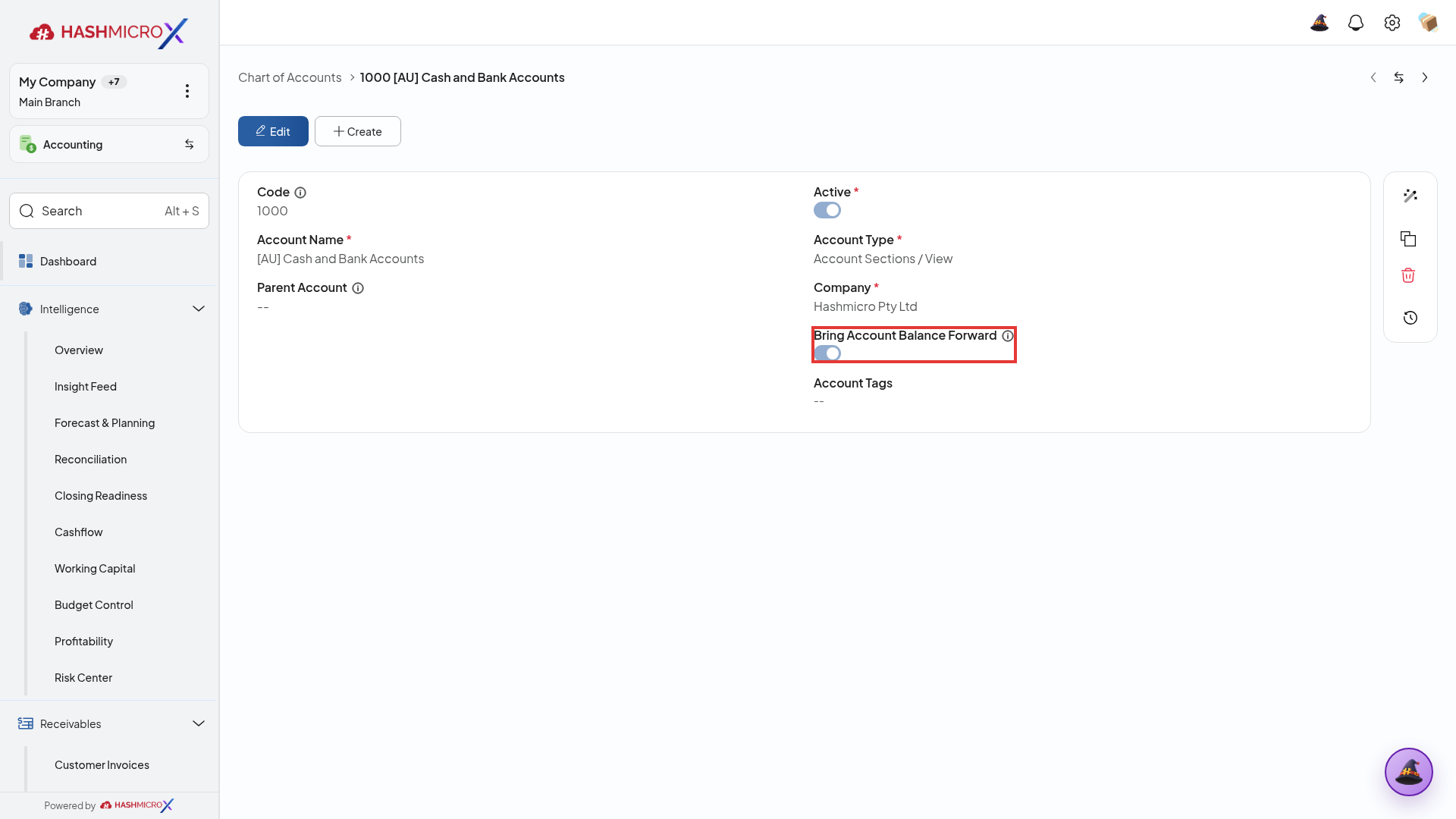Screen dimensions: 1456x819
Task: Open Working Capital in sidebar
Action: tap(95, 569)
